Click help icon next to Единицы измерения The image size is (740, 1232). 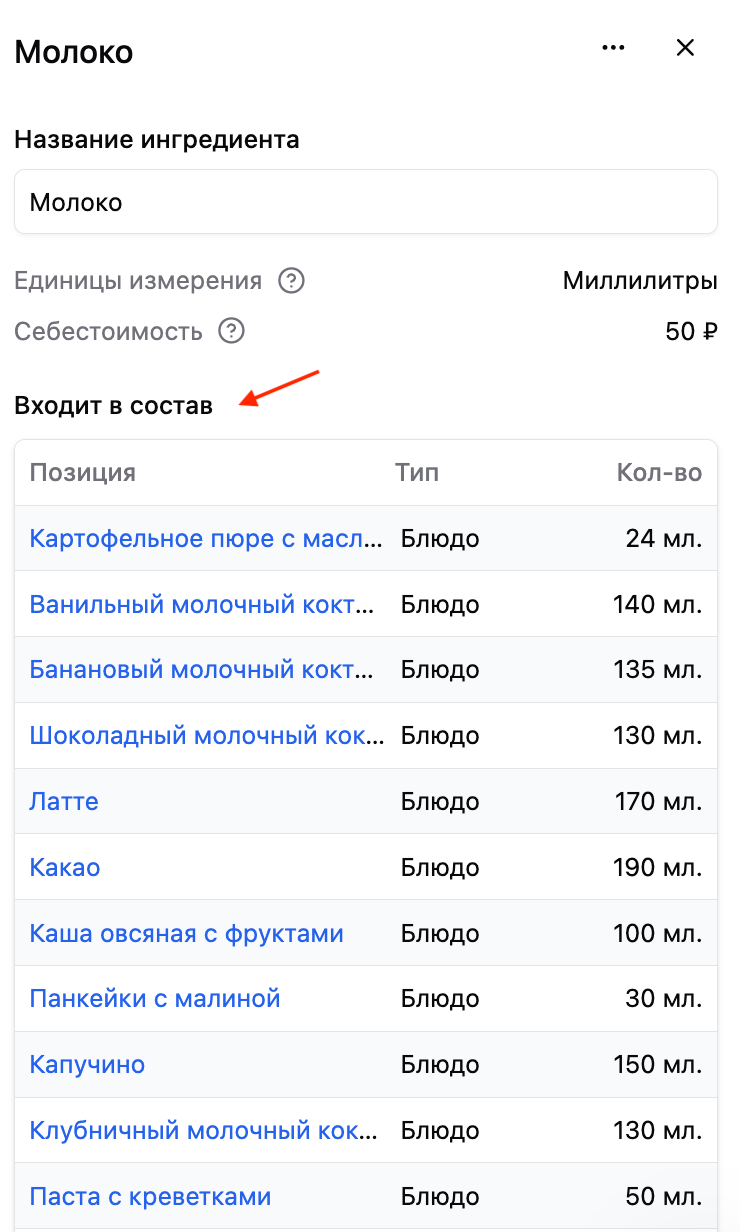click(x=291, y=281)
